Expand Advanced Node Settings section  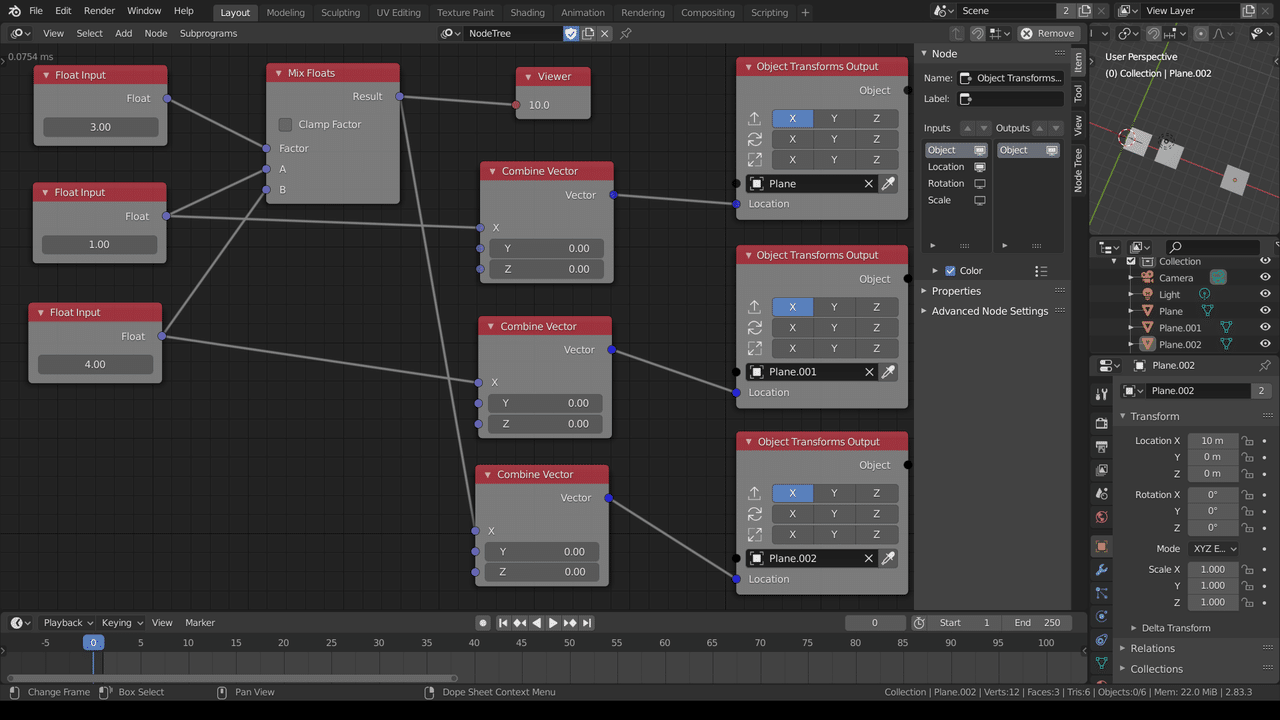tap(989, 311)
